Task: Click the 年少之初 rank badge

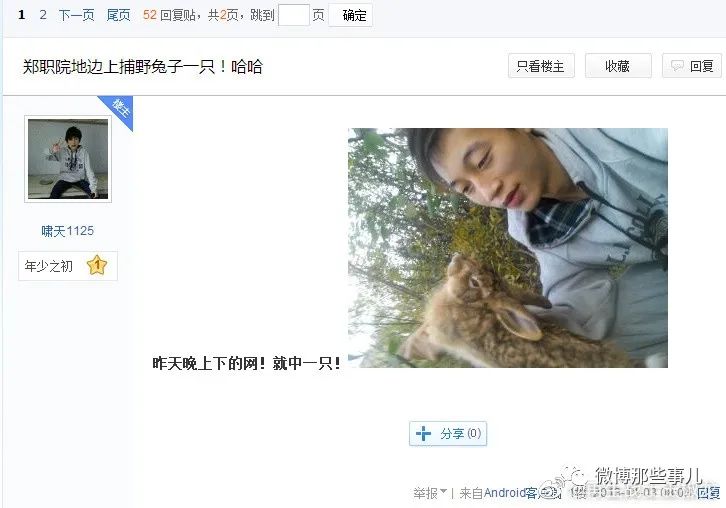Action: point(68,266)
